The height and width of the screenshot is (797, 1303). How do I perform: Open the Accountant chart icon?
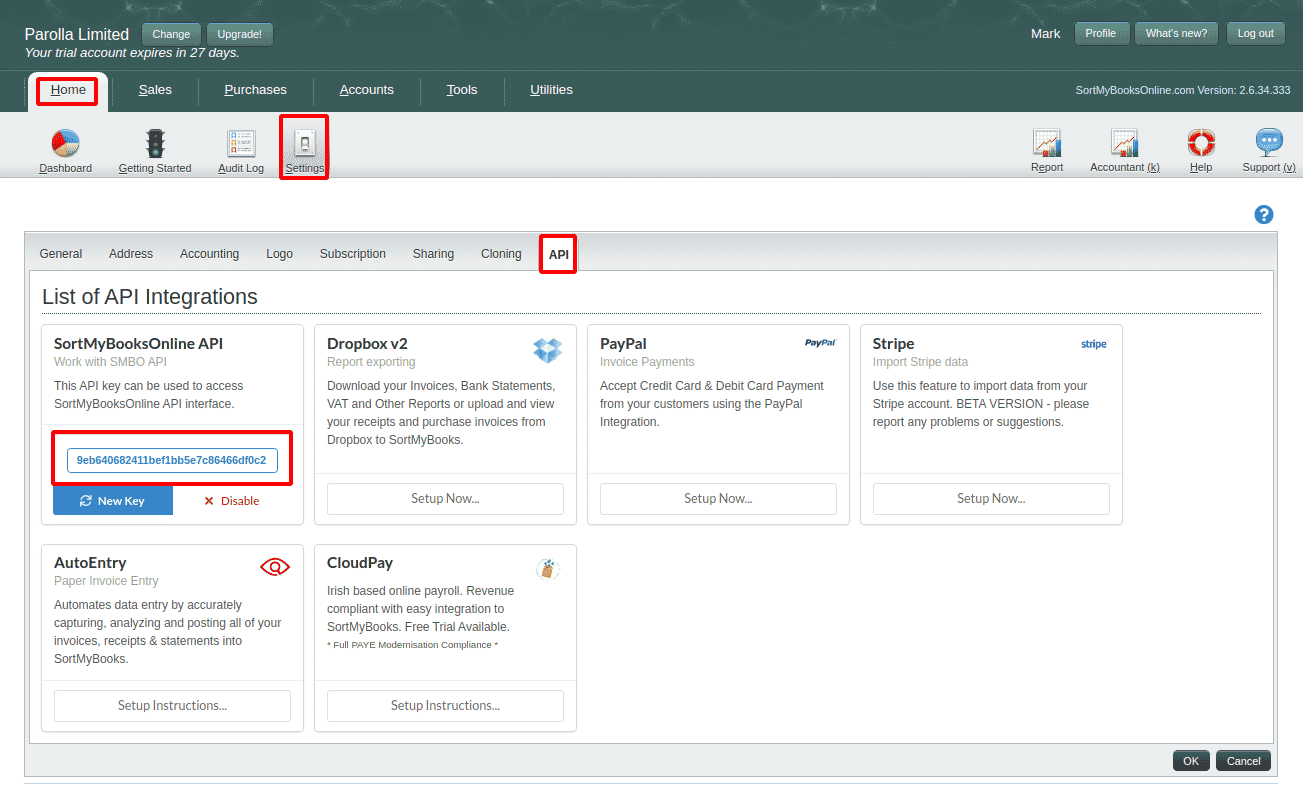(x=1124, y=144)
